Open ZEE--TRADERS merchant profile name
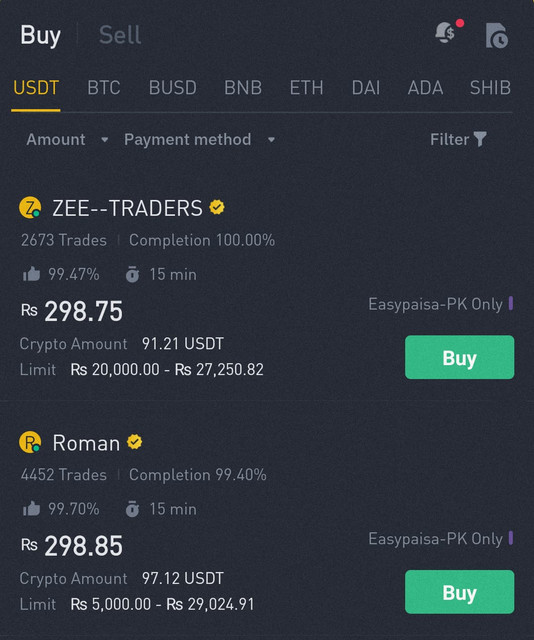The image size is (534, 640). pos(127,208)
